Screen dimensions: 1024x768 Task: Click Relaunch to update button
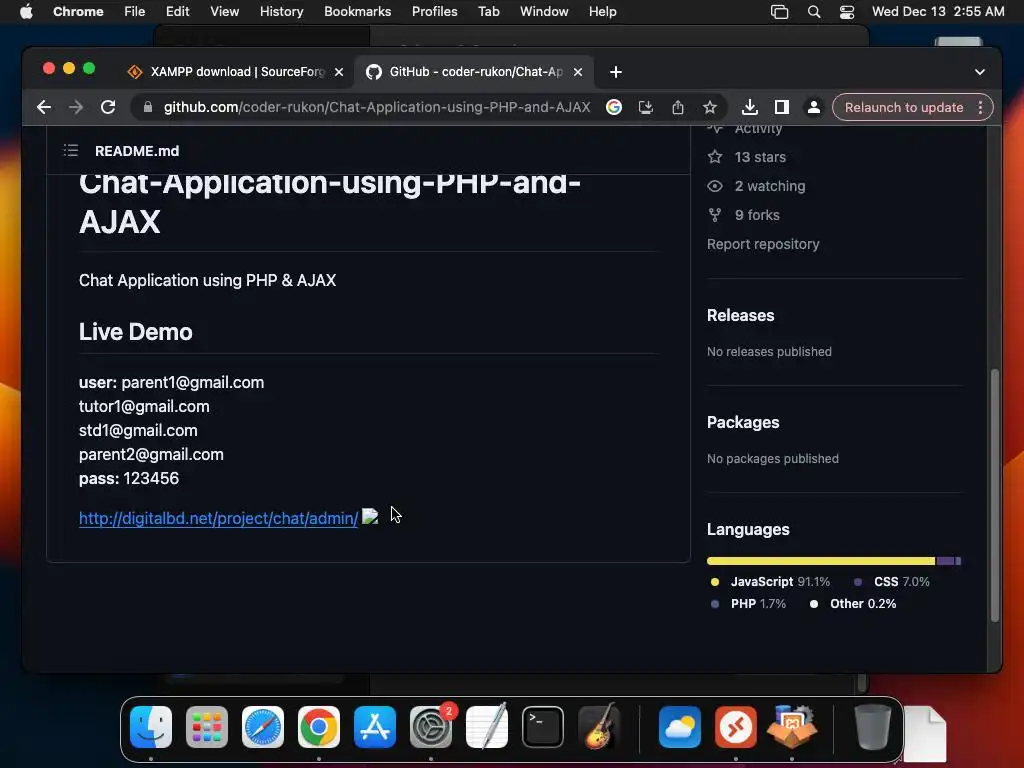pyautogui.click(x=904, y=107)
